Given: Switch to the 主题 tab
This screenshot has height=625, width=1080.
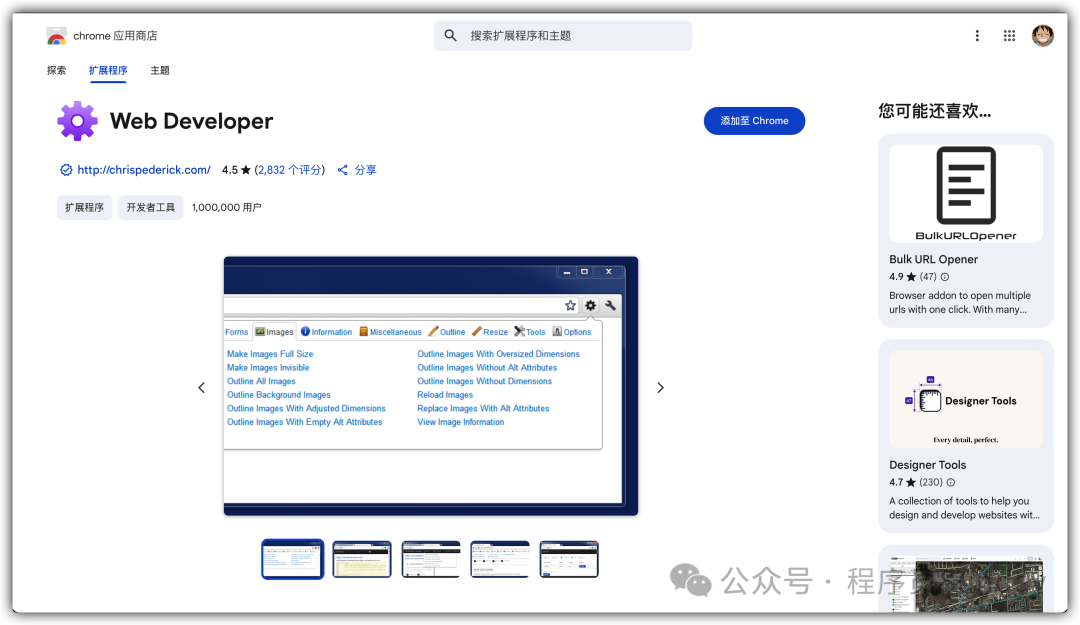Looking at the screenshot, I should pos(160,71).
